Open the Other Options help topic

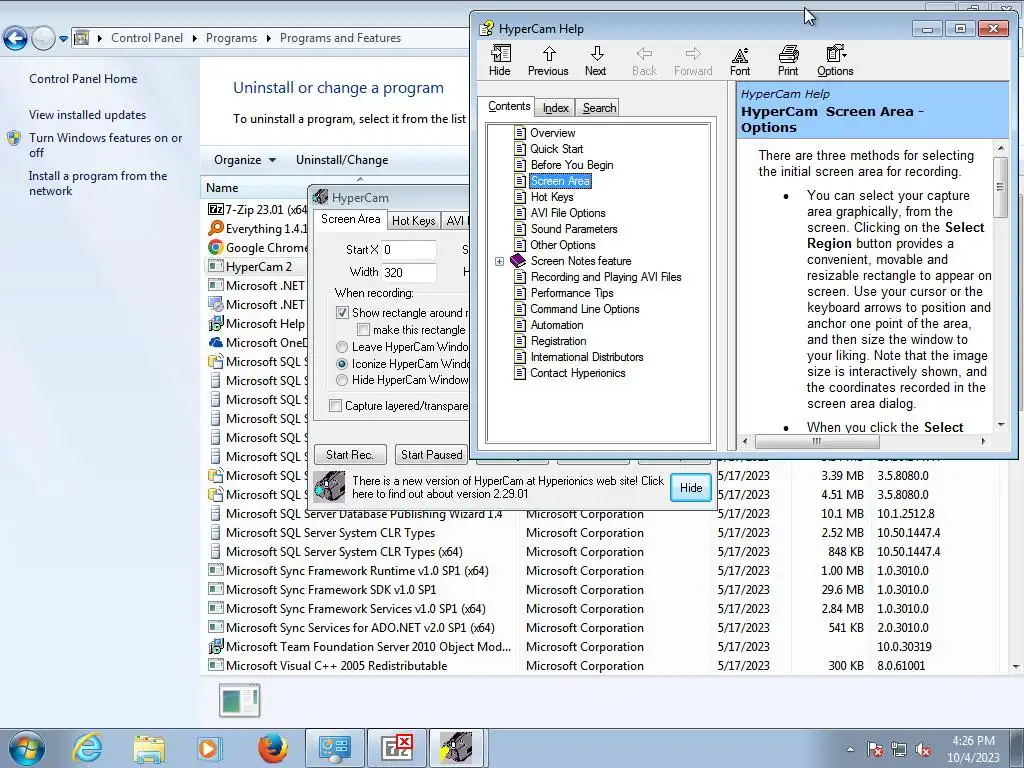tap(562, 245)
